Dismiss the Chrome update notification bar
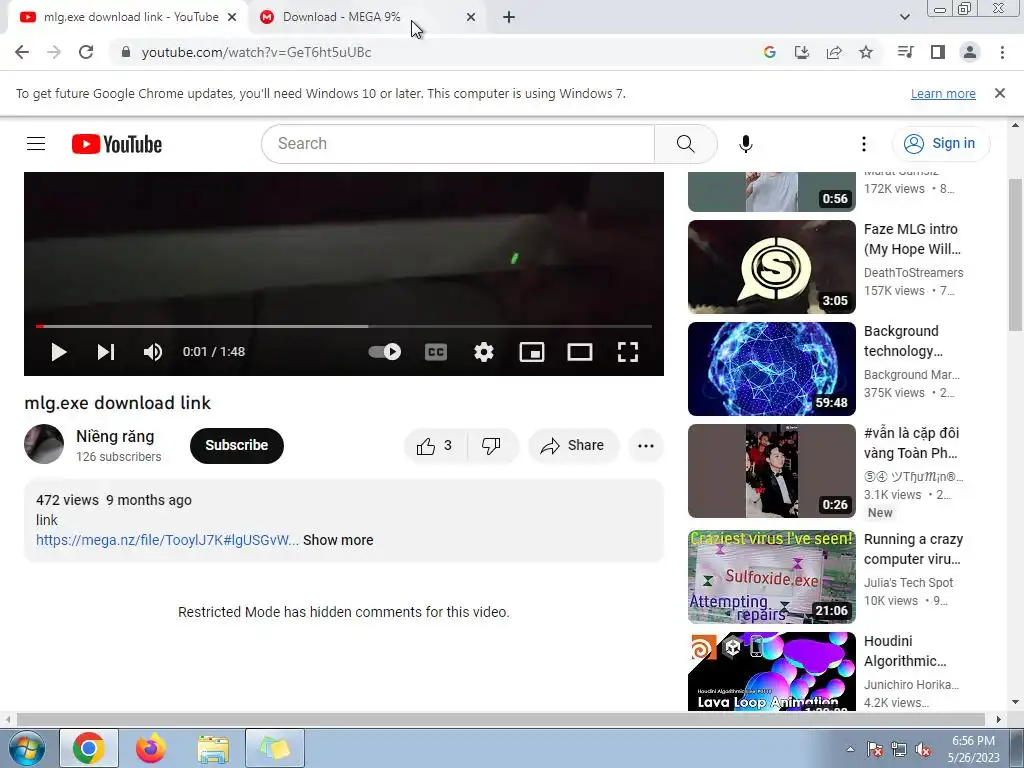Screen dimensions: 1024x768 1000,93
